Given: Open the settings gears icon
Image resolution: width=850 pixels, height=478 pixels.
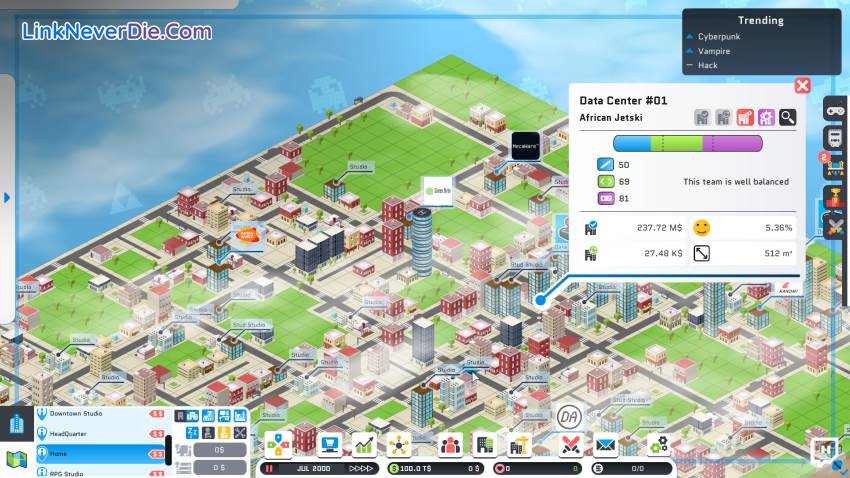Looking at the screenshot, I should point(658,444).
